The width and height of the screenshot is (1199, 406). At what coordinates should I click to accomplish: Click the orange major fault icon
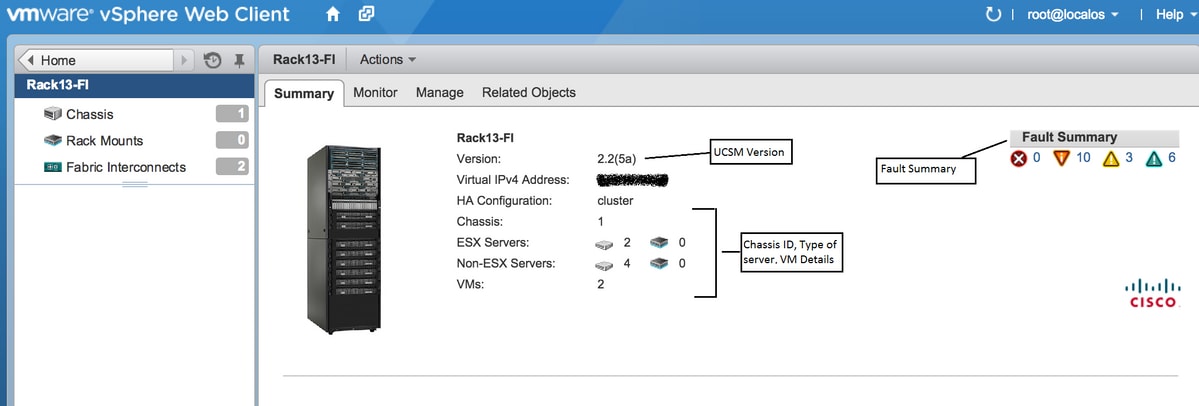click(1061, 158)
